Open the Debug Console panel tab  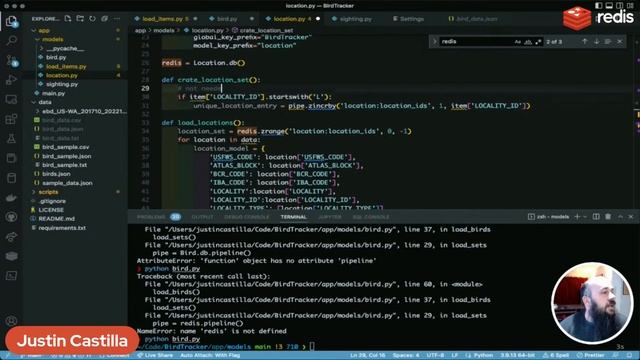point(247,217)
